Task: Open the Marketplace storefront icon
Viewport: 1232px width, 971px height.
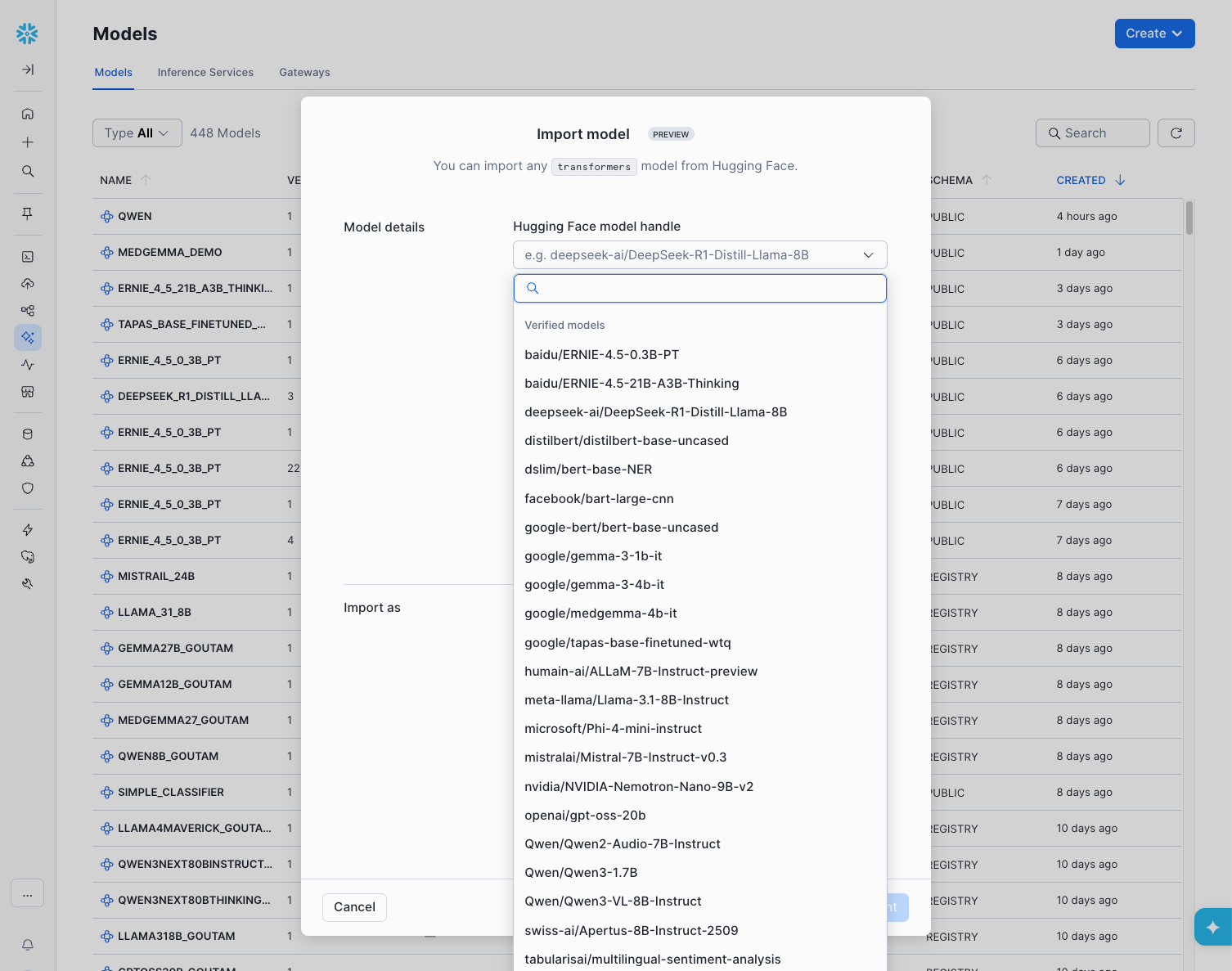Action: point(27,392)
